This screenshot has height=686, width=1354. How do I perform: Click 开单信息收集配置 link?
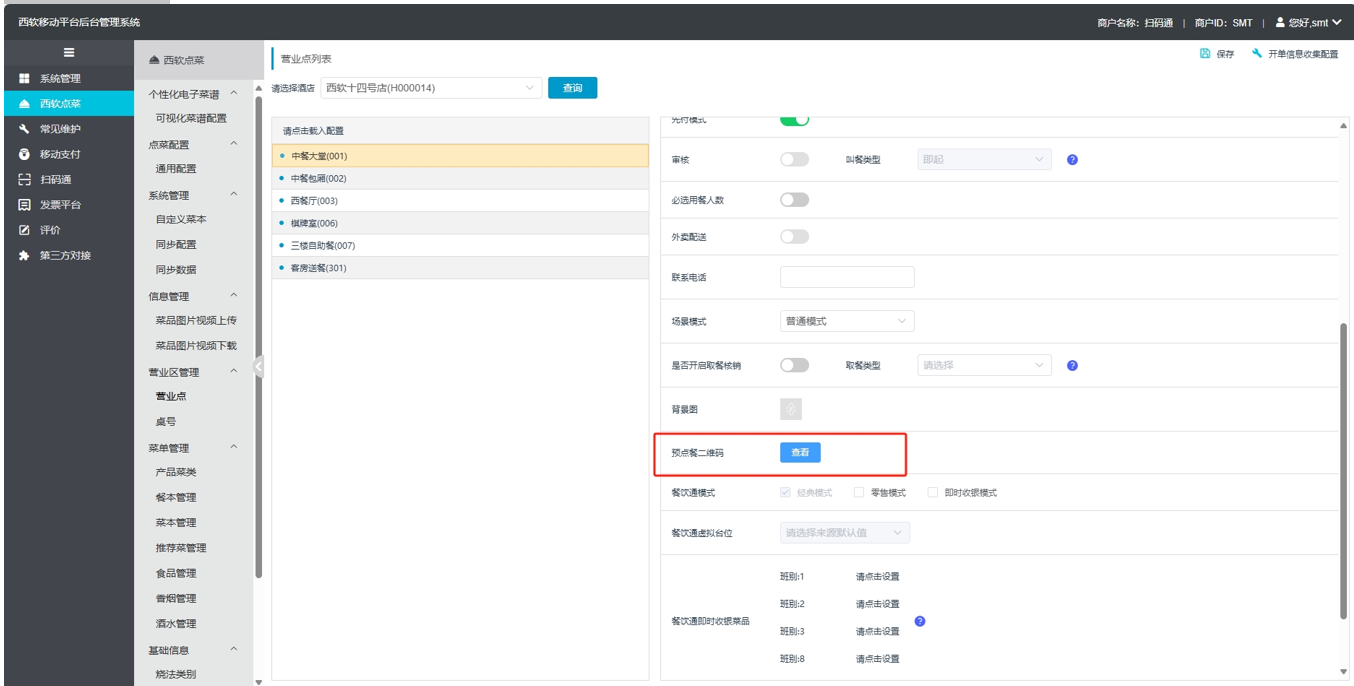pos(1303,54)
